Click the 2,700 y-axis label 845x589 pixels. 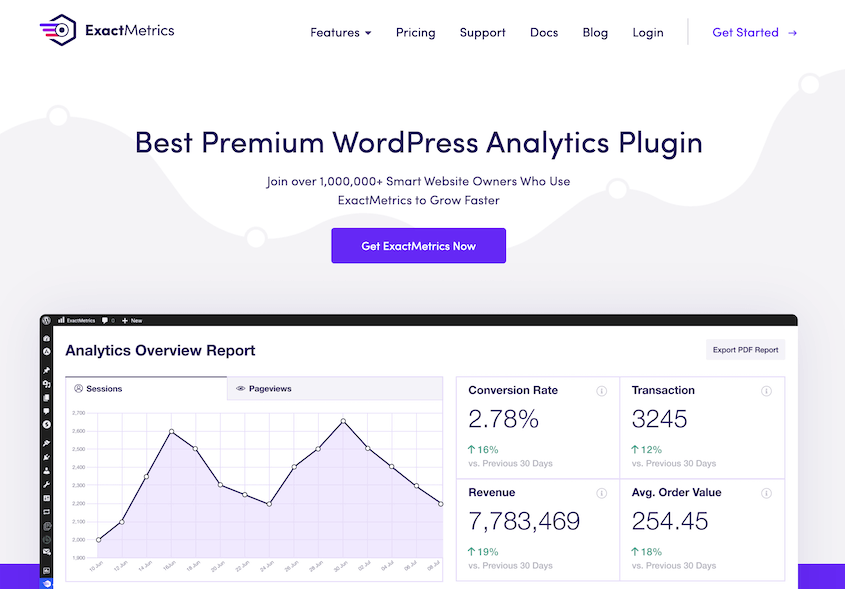79,413
